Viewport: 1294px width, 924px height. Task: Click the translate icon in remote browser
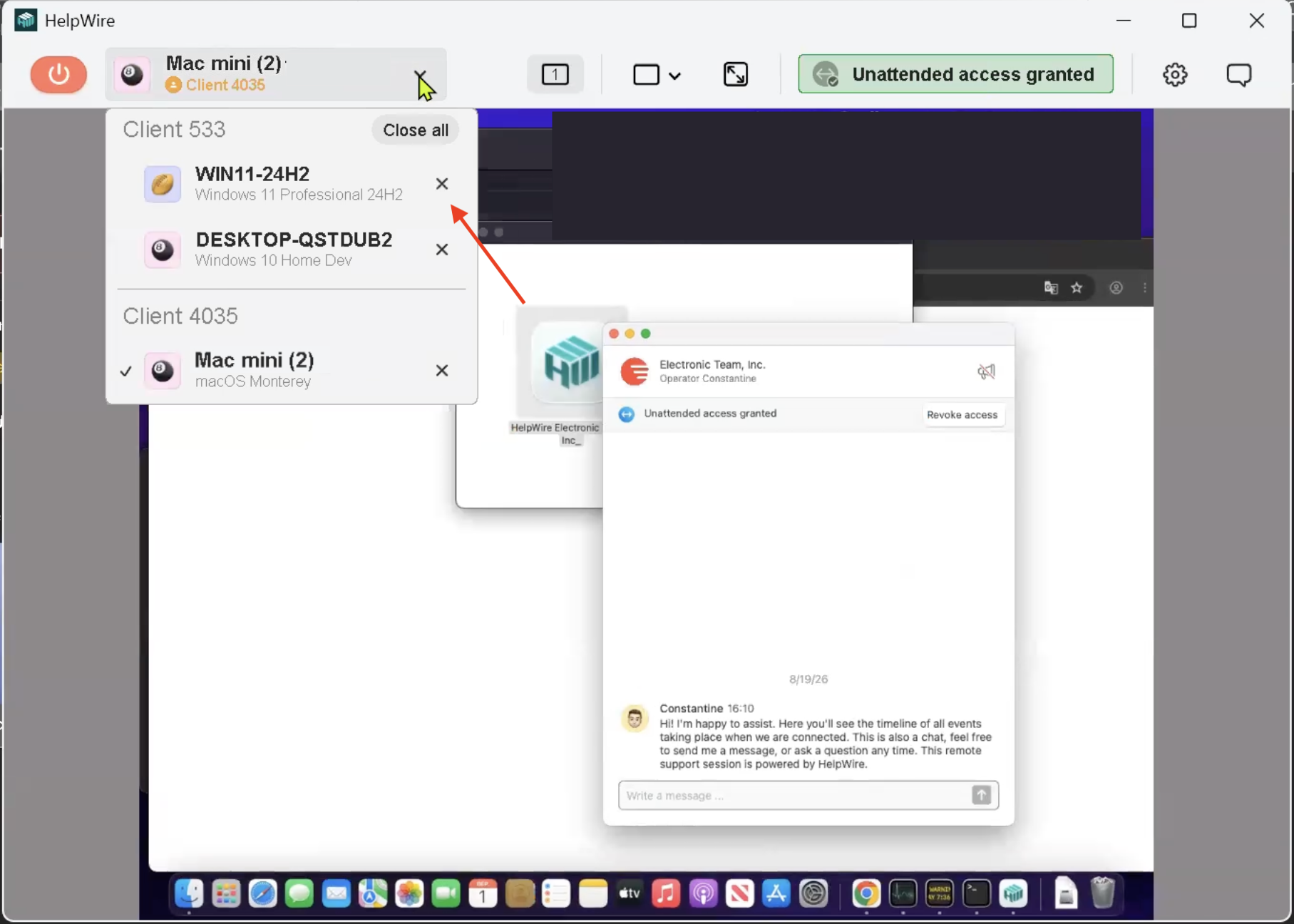coord(1051,287)
